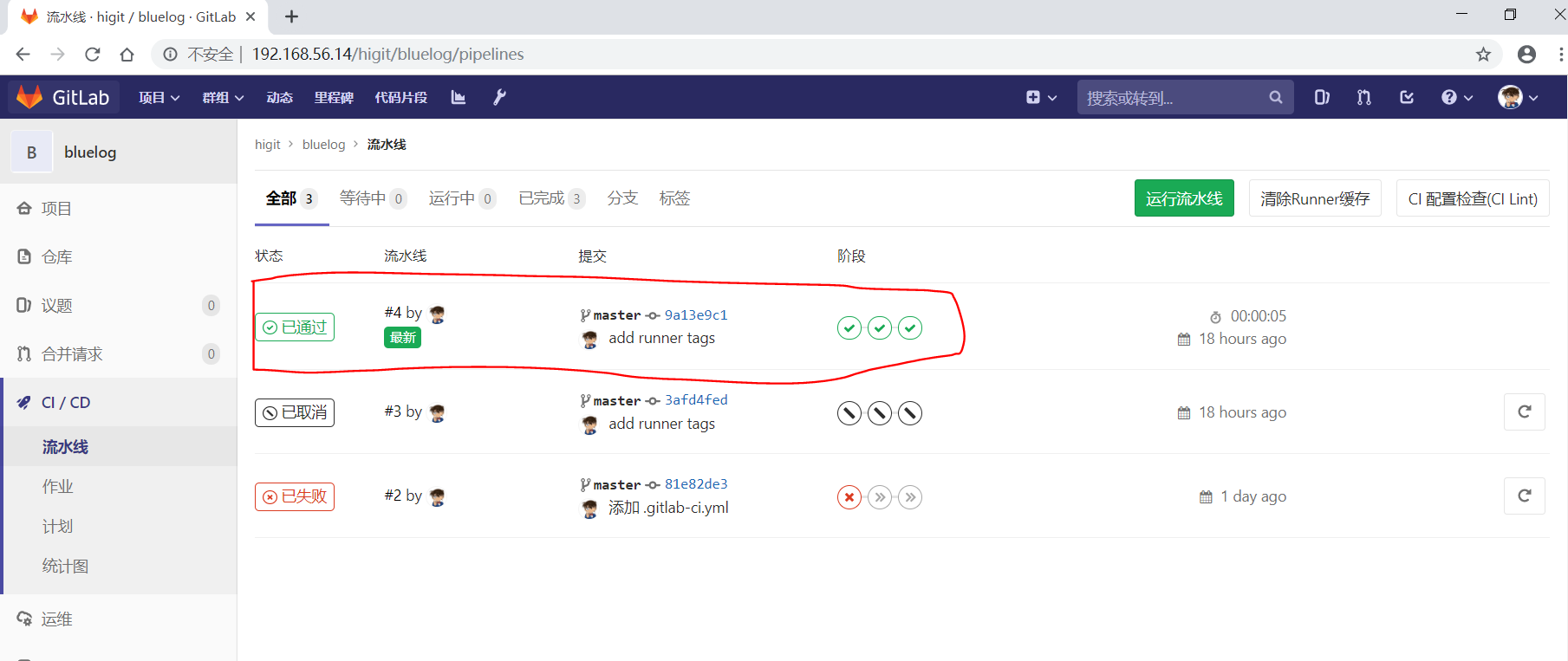
Task: Go back in the browser
Action: tap(23, 55)
